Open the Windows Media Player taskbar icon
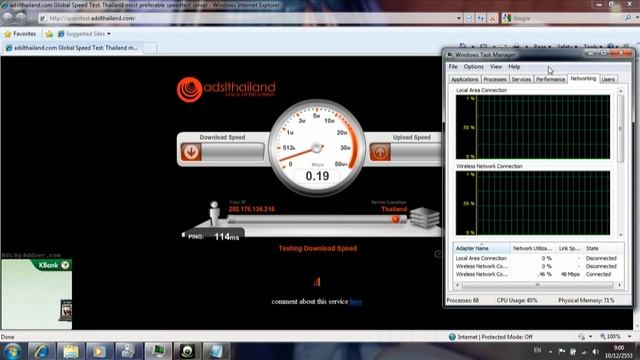 click(100, 351)
